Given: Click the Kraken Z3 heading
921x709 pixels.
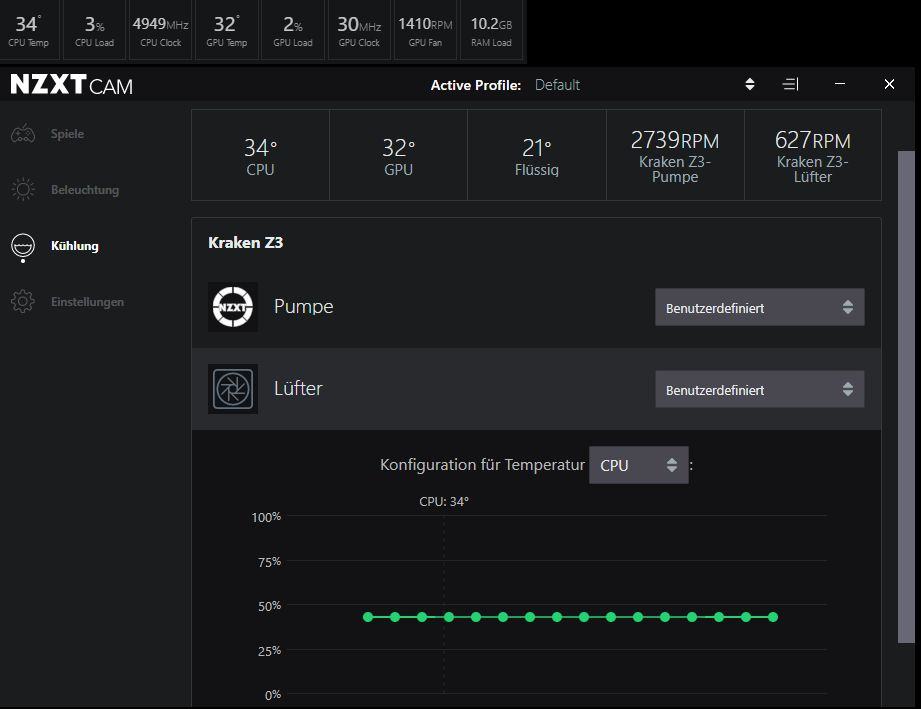Looking at the screenshot, I should [246, 243].
